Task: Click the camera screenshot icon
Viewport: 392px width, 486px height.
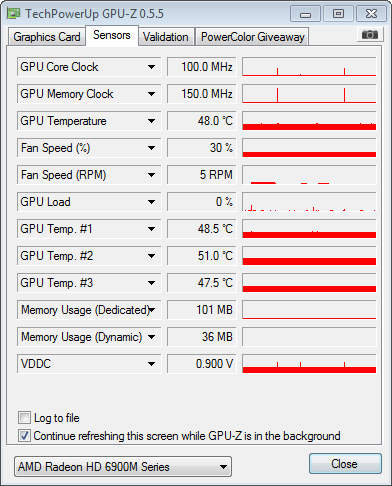Action: pos(370,34)
